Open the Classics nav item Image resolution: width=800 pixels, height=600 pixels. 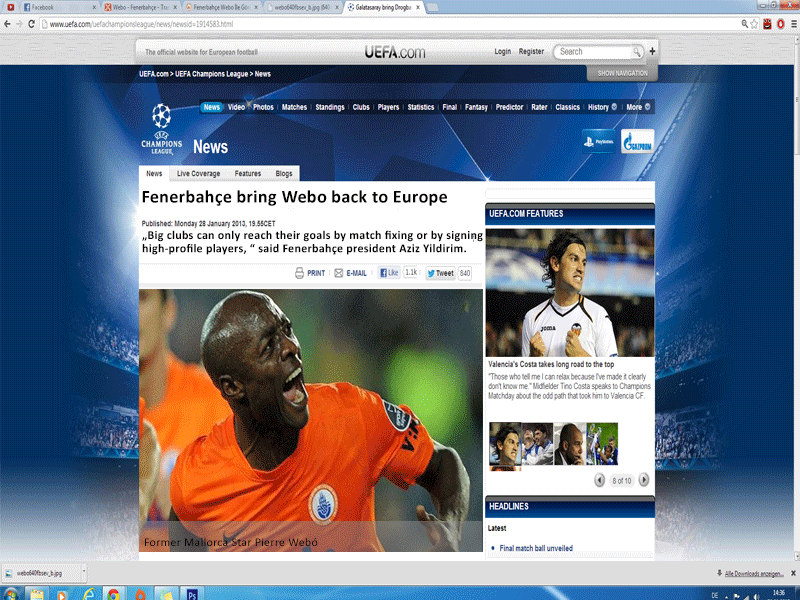567,107
